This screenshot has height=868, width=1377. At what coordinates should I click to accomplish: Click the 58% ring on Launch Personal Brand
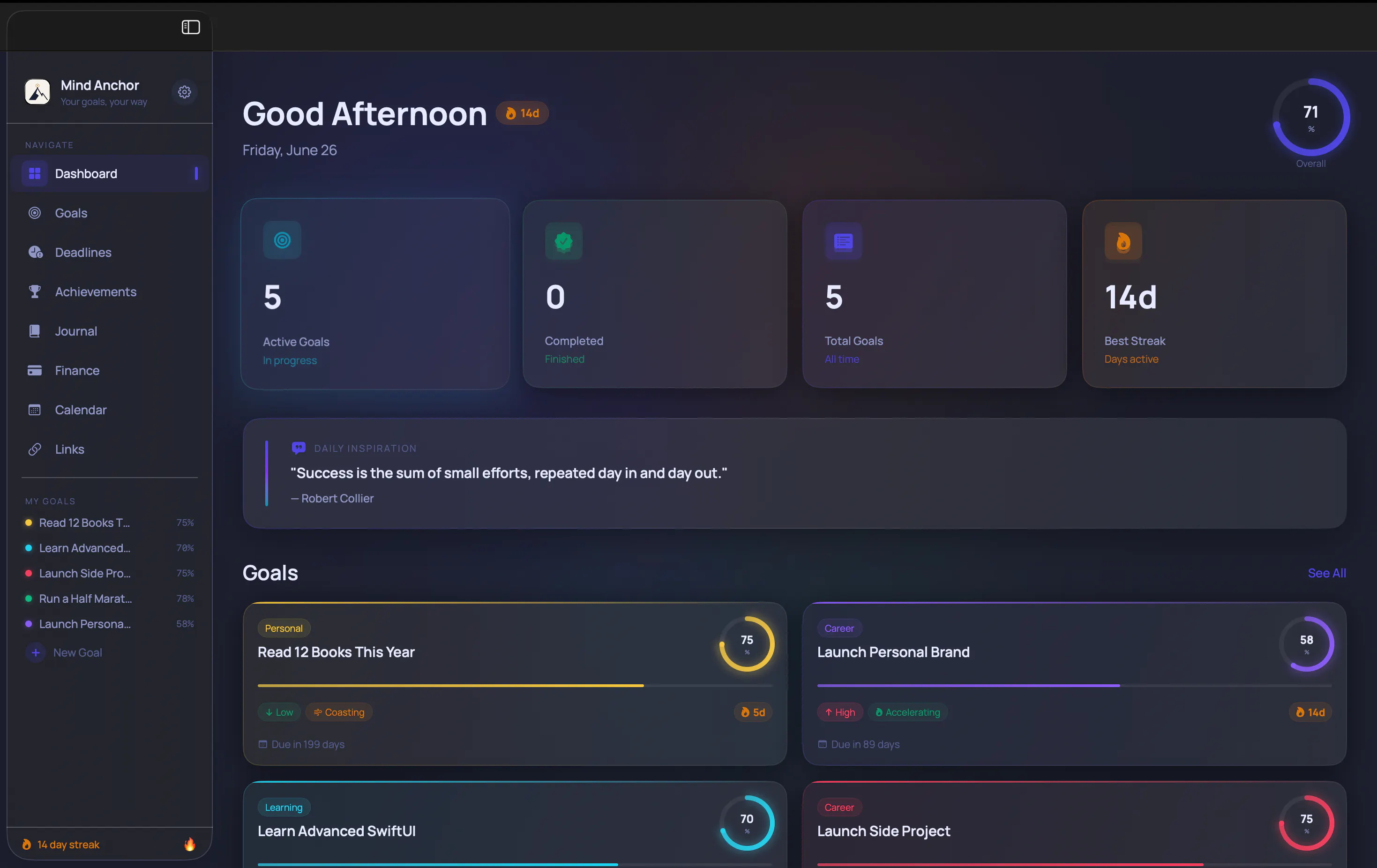tap(1306, 644)
